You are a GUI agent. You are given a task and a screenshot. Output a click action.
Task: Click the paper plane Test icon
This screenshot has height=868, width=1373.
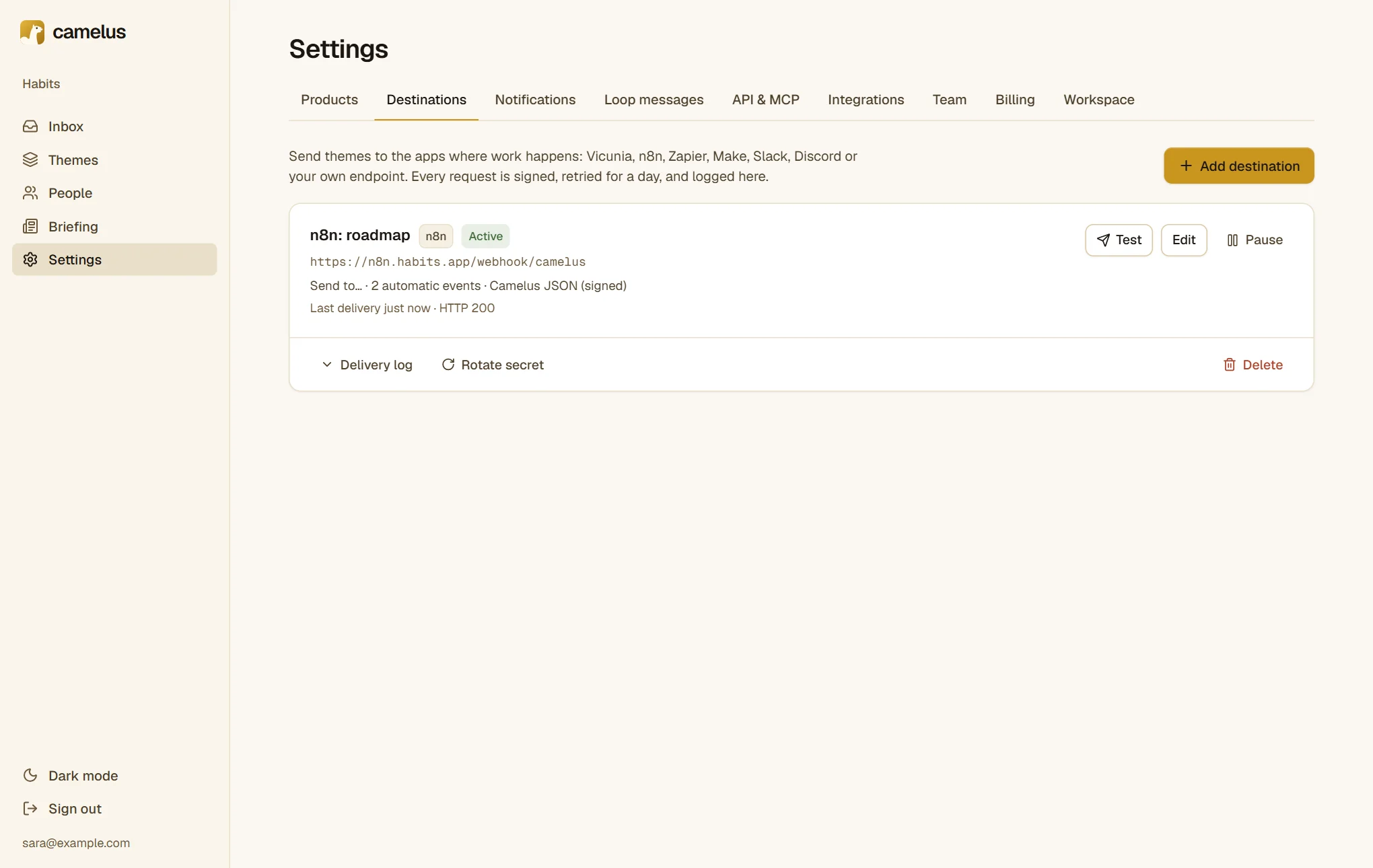click(x=1103, y=240)
